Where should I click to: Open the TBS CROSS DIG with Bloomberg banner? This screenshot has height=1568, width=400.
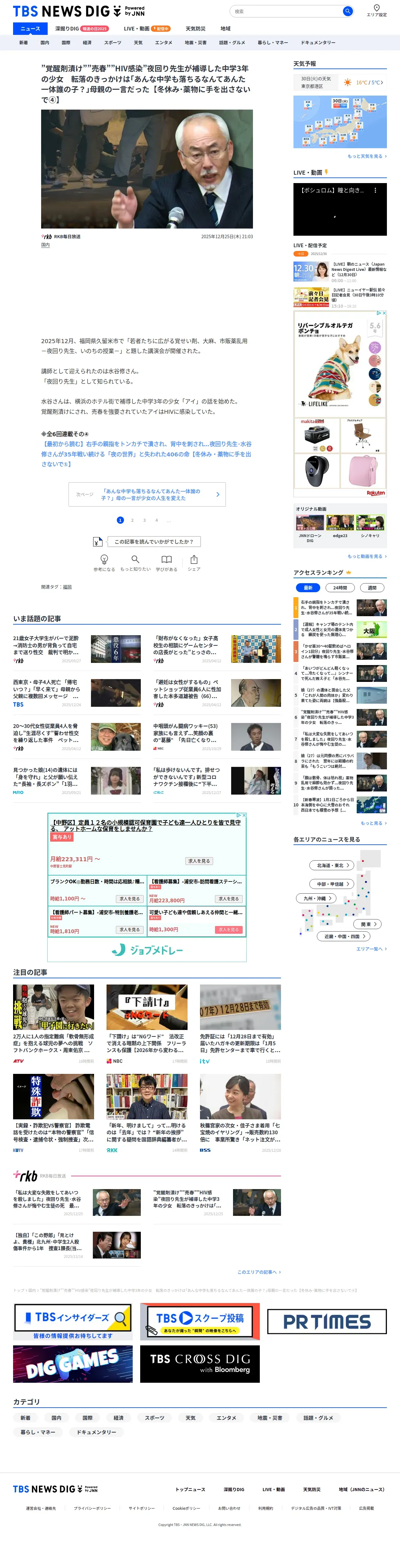(x=200, y=1364)
